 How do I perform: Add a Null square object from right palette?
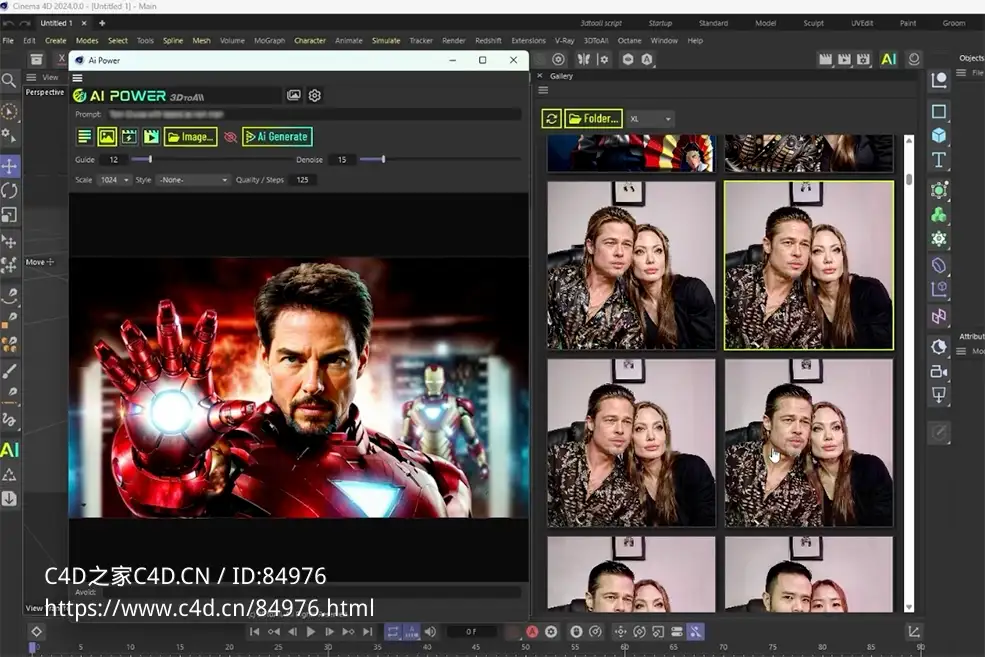[x=939, y=112]
